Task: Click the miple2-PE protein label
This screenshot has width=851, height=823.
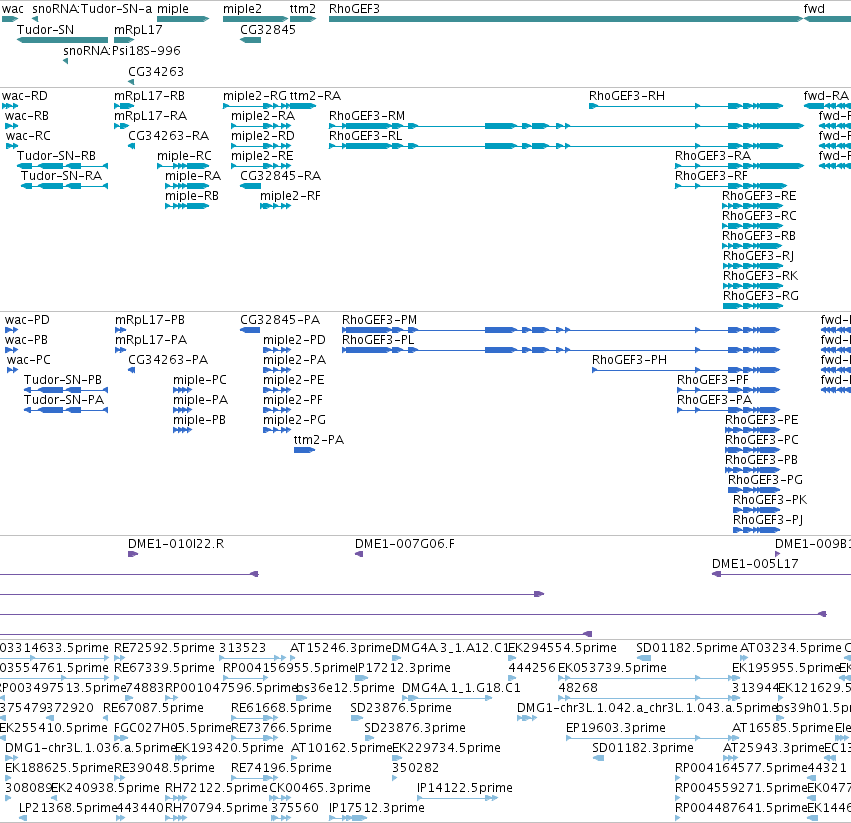Action: (294, 379)
